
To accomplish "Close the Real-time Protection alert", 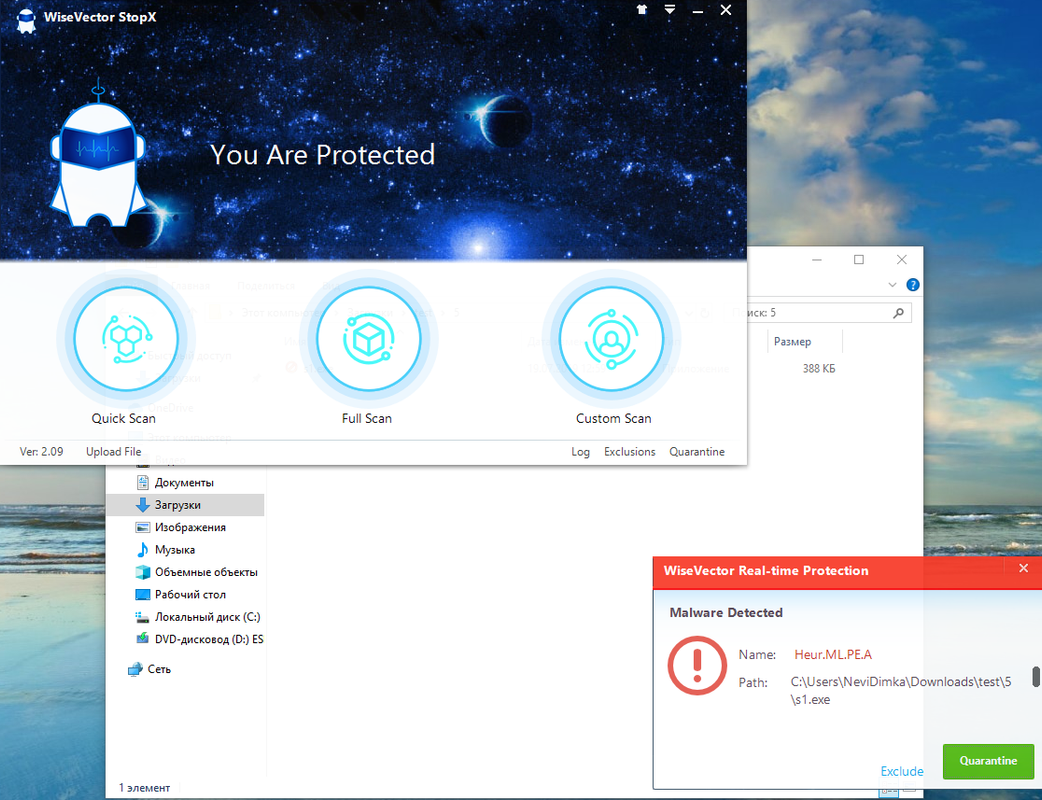I will coord(1023,568).
